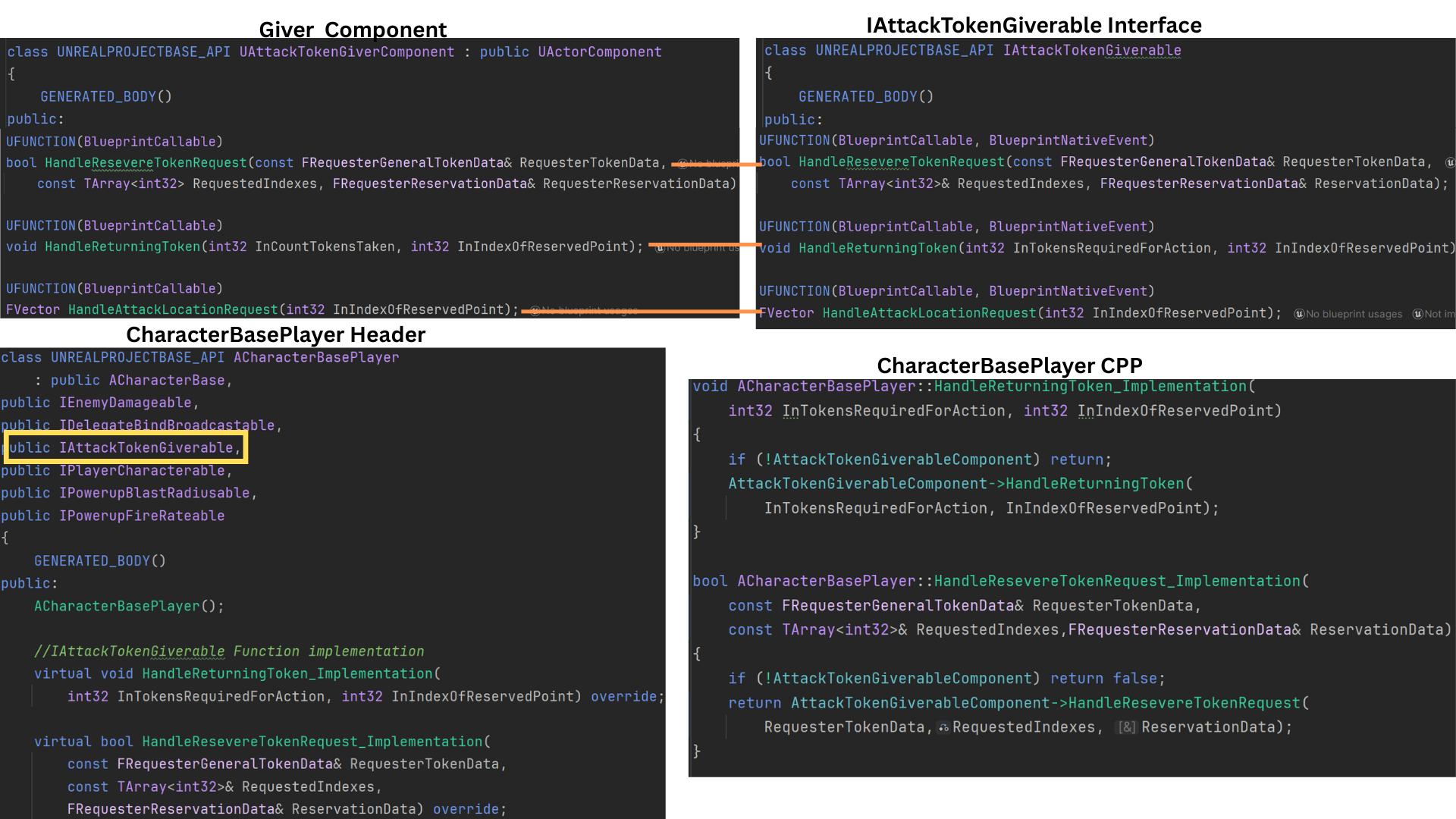Image resolution: width=1456 pixels, height=819 pixels.
Task: Click HandleReturningToken_Implementation in the CPP panel
Action: click(1090, 387)
